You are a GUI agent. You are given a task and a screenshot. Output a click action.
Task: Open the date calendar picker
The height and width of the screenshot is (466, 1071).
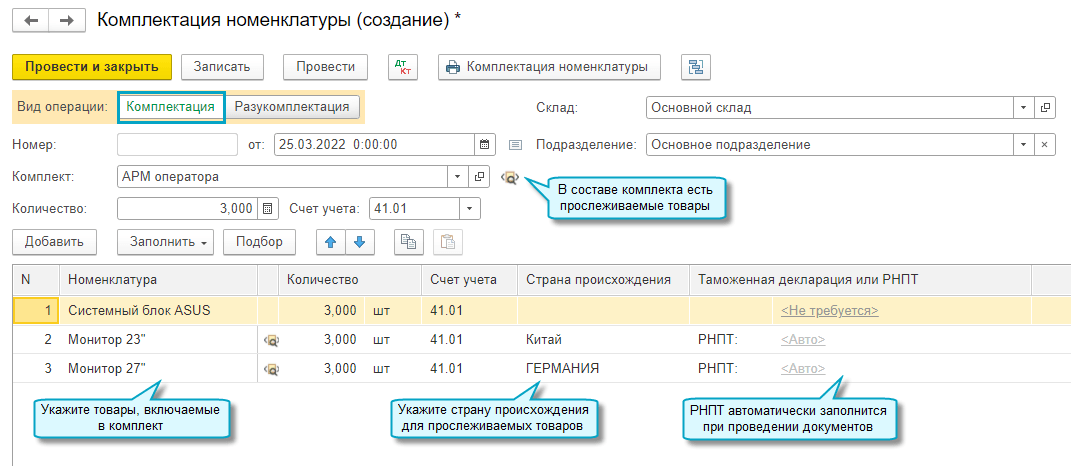pyautogui.click(x=485, y=144)
